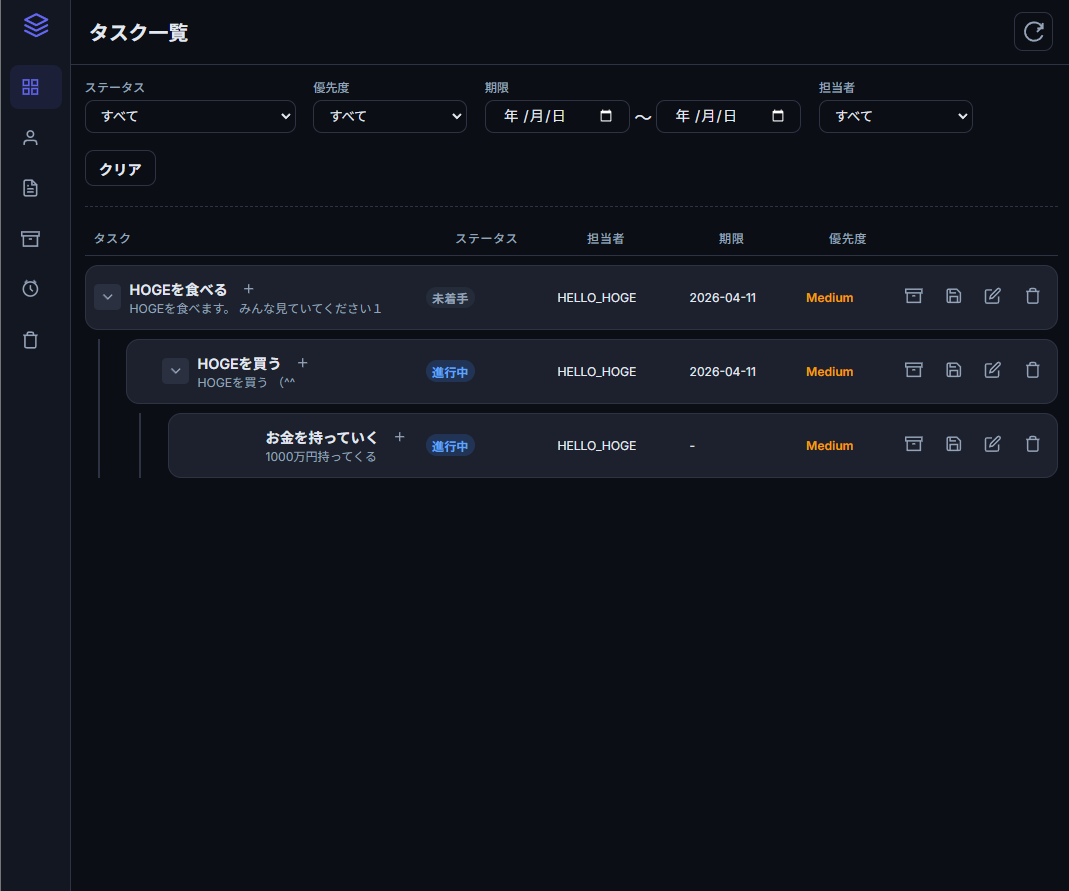Screen dimensions: 1069x891
Task: Edit the HOGEを食べる task
Action: (x=993, y=296)
